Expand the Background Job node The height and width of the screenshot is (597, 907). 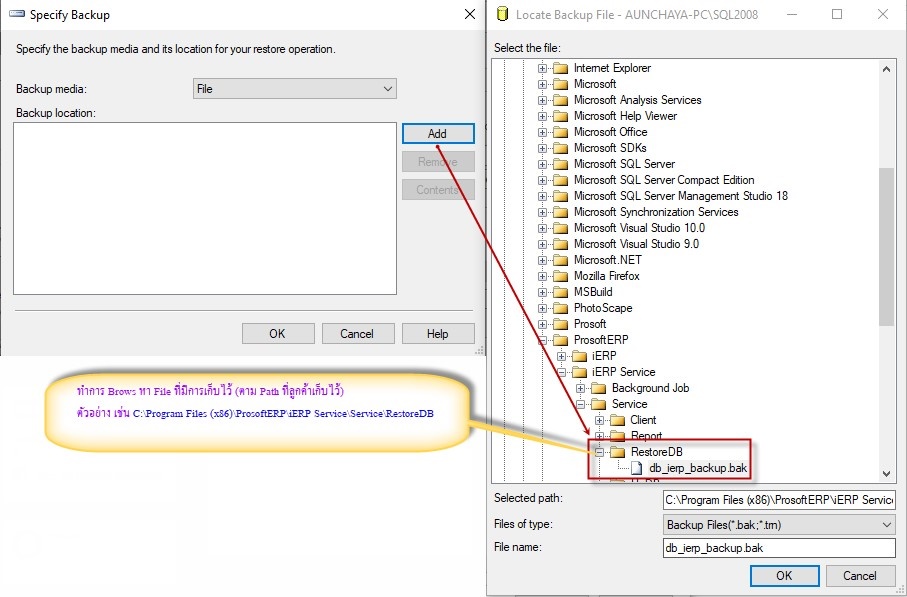(x=580, y=388)
